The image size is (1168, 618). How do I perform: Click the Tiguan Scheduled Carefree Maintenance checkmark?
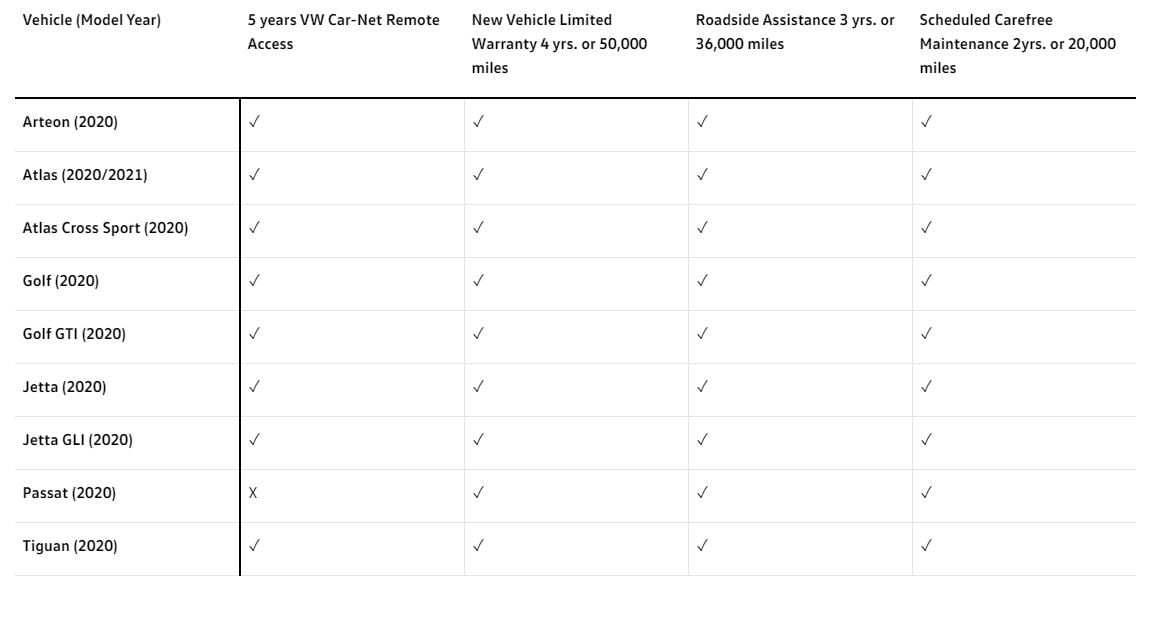(x=927, y=546)
